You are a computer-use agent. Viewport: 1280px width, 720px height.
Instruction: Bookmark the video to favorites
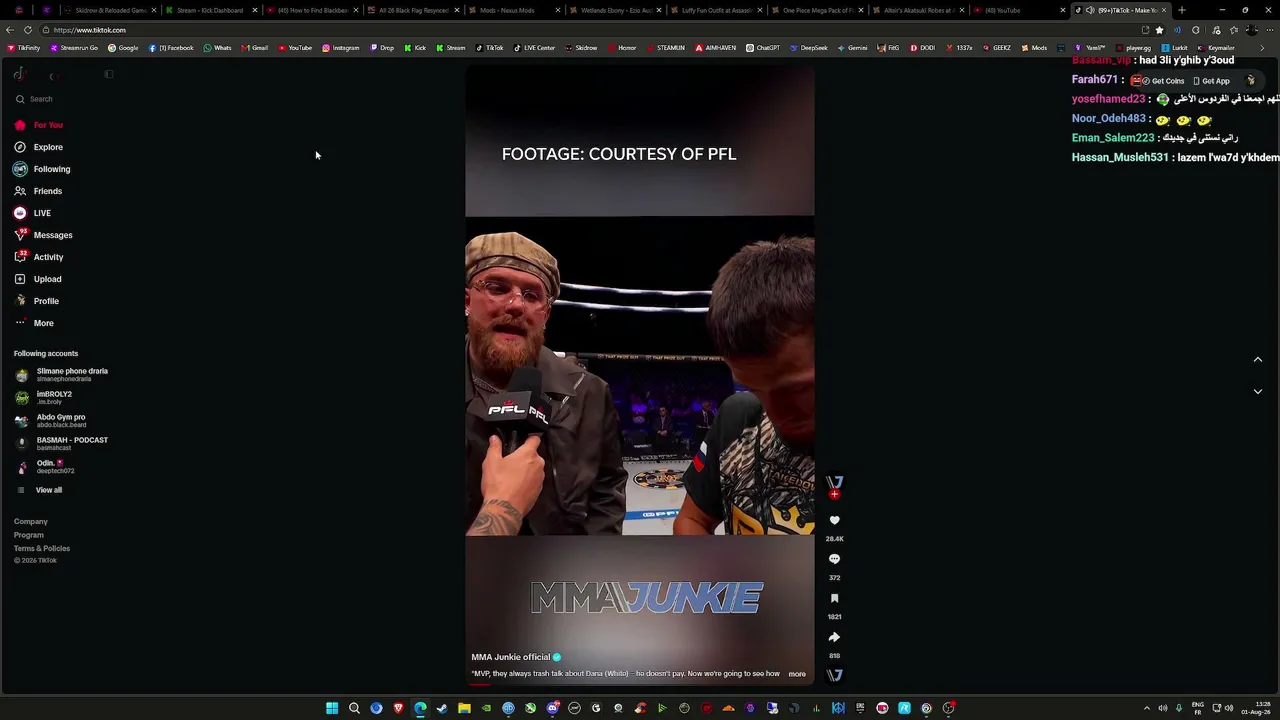pyautogui.click(x=834, y=599)
